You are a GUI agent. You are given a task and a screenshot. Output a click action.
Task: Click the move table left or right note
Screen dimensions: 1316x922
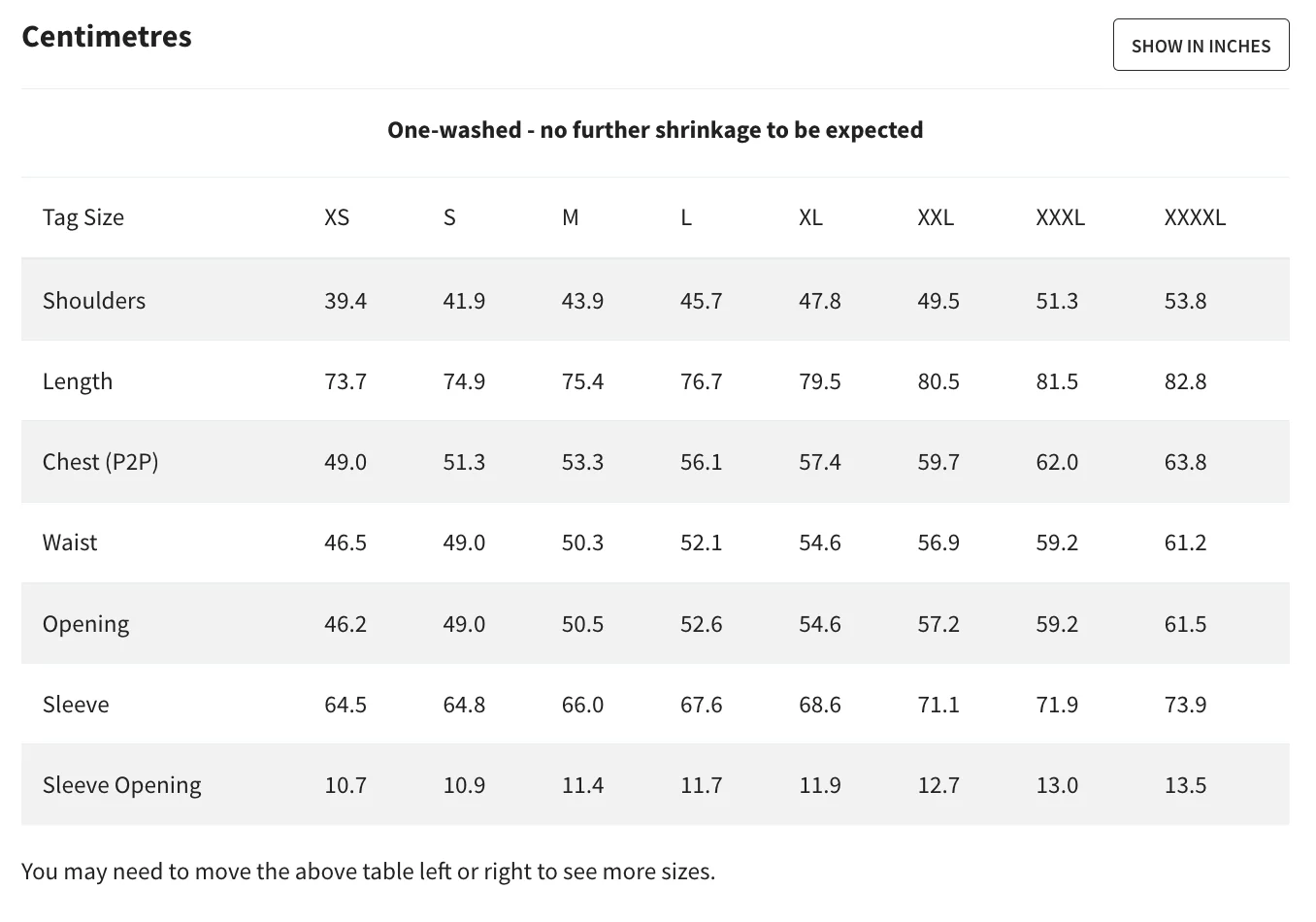pos(368,872)
